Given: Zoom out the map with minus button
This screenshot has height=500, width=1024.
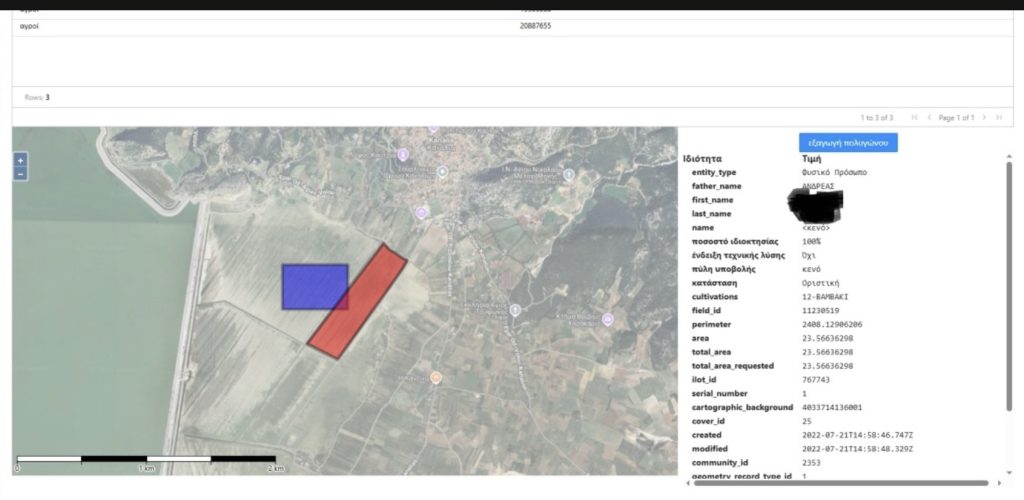Looking at the screenshot, I should click(x=21, y=174).
